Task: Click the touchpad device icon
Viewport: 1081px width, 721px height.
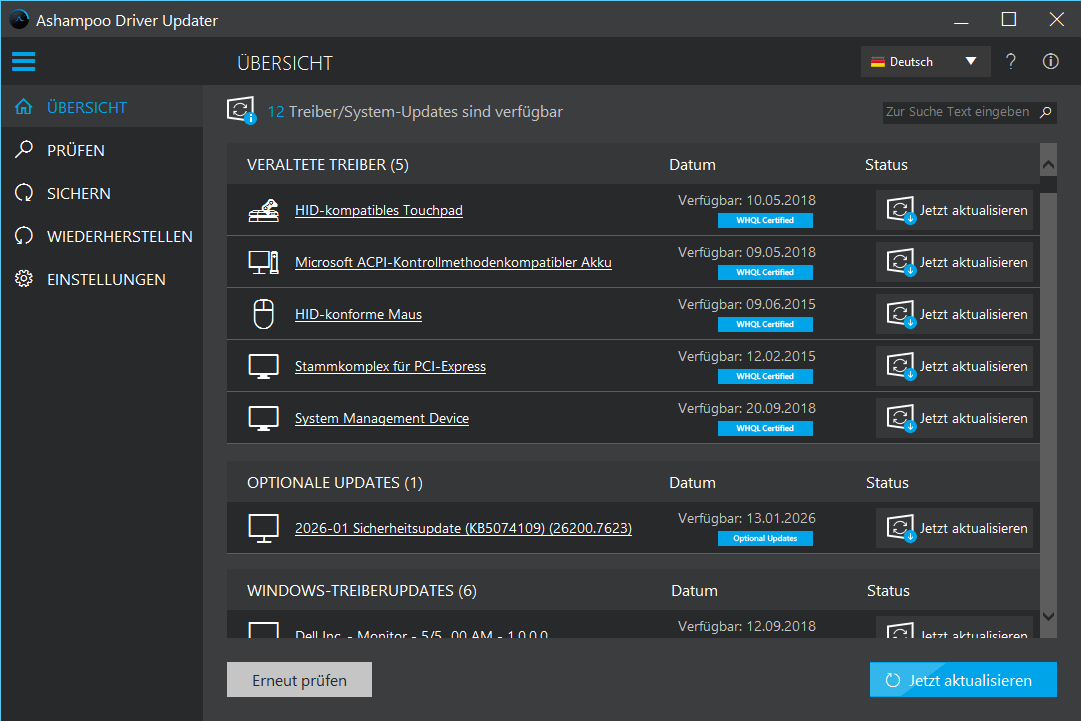Action: coord(263,211)
